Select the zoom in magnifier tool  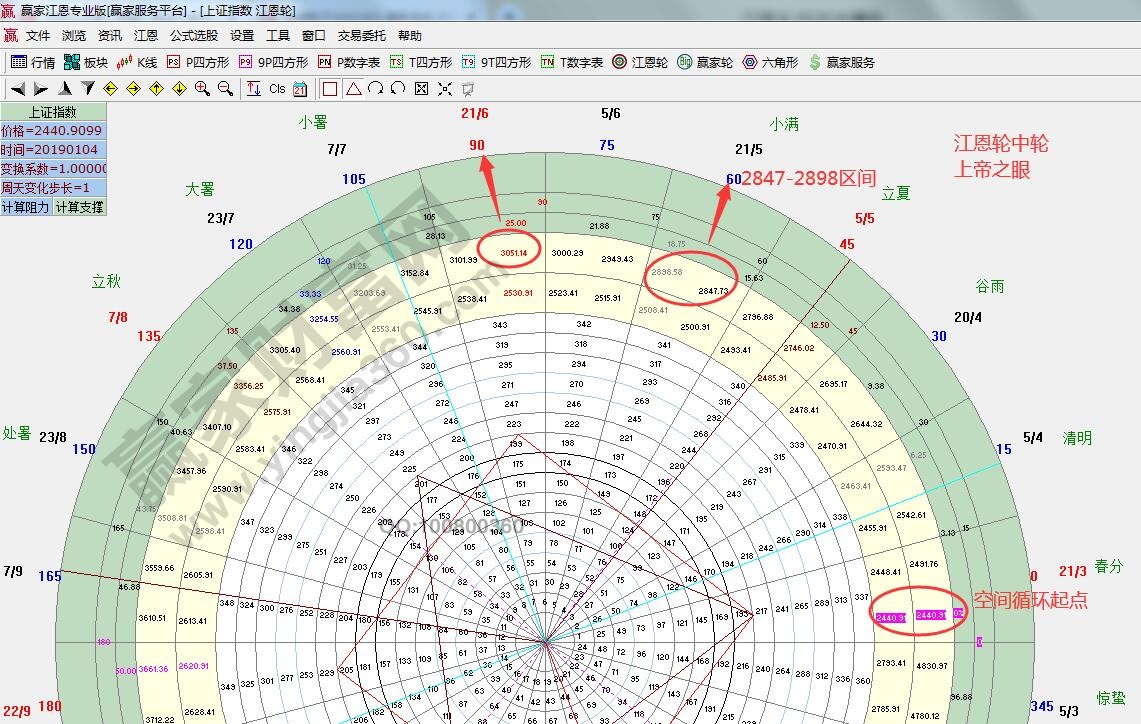pyautogui.click(x=200, y=88)
